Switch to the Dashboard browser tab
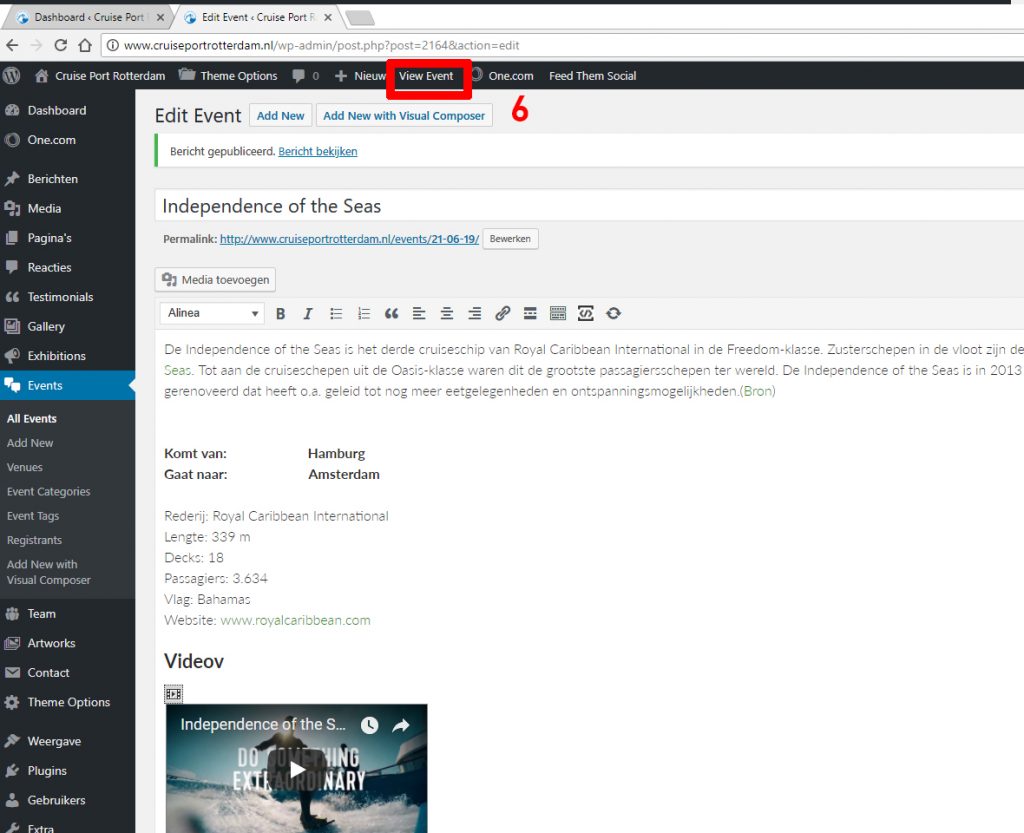The width and height of the screenshot is (1024, 833). [x=89, y=18]
